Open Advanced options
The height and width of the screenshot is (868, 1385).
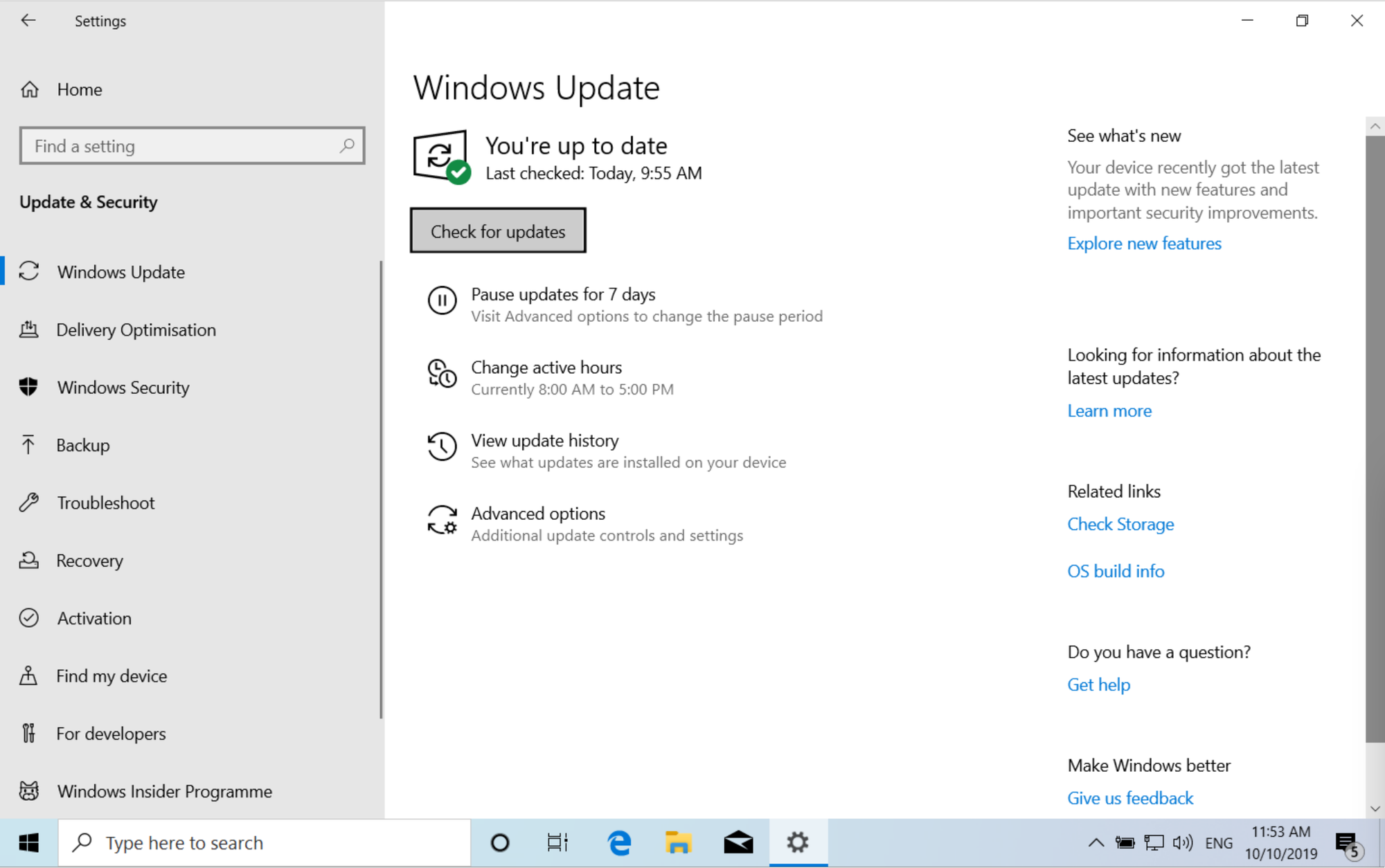point(538,514)
